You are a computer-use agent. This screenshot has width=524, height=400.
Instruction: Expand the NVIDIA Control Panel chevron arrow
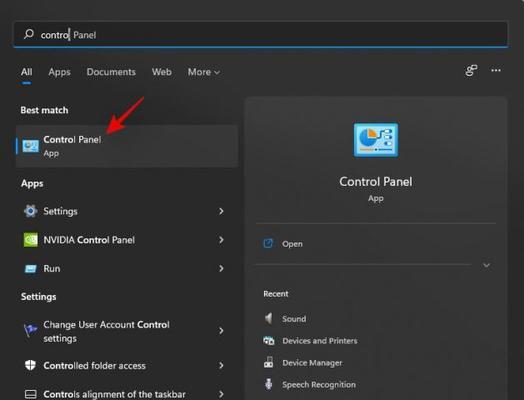click(221, 240)
